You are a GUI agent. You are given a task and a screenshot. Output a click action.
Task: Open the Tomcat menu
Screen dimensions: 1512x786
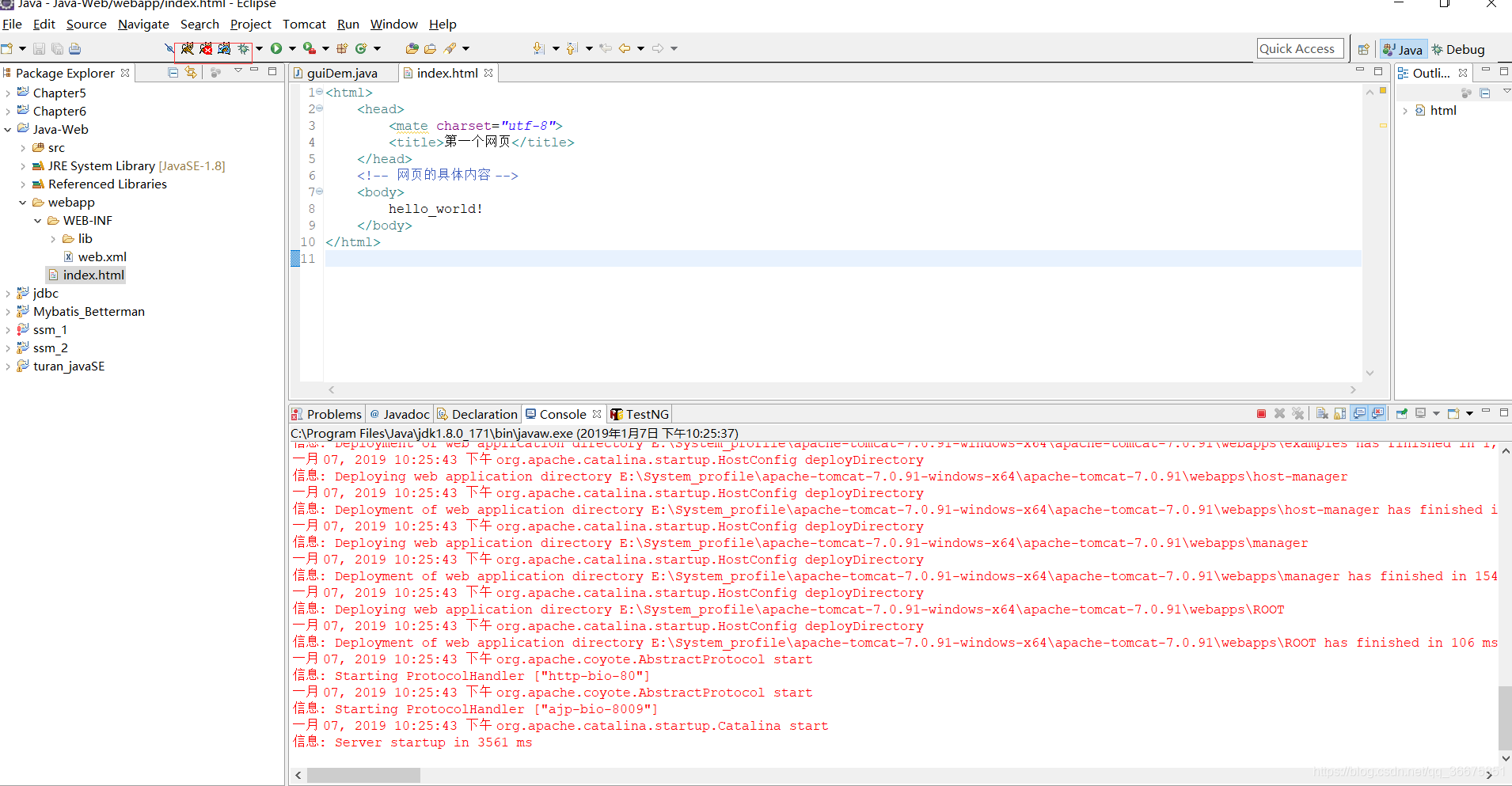point(304,25)
